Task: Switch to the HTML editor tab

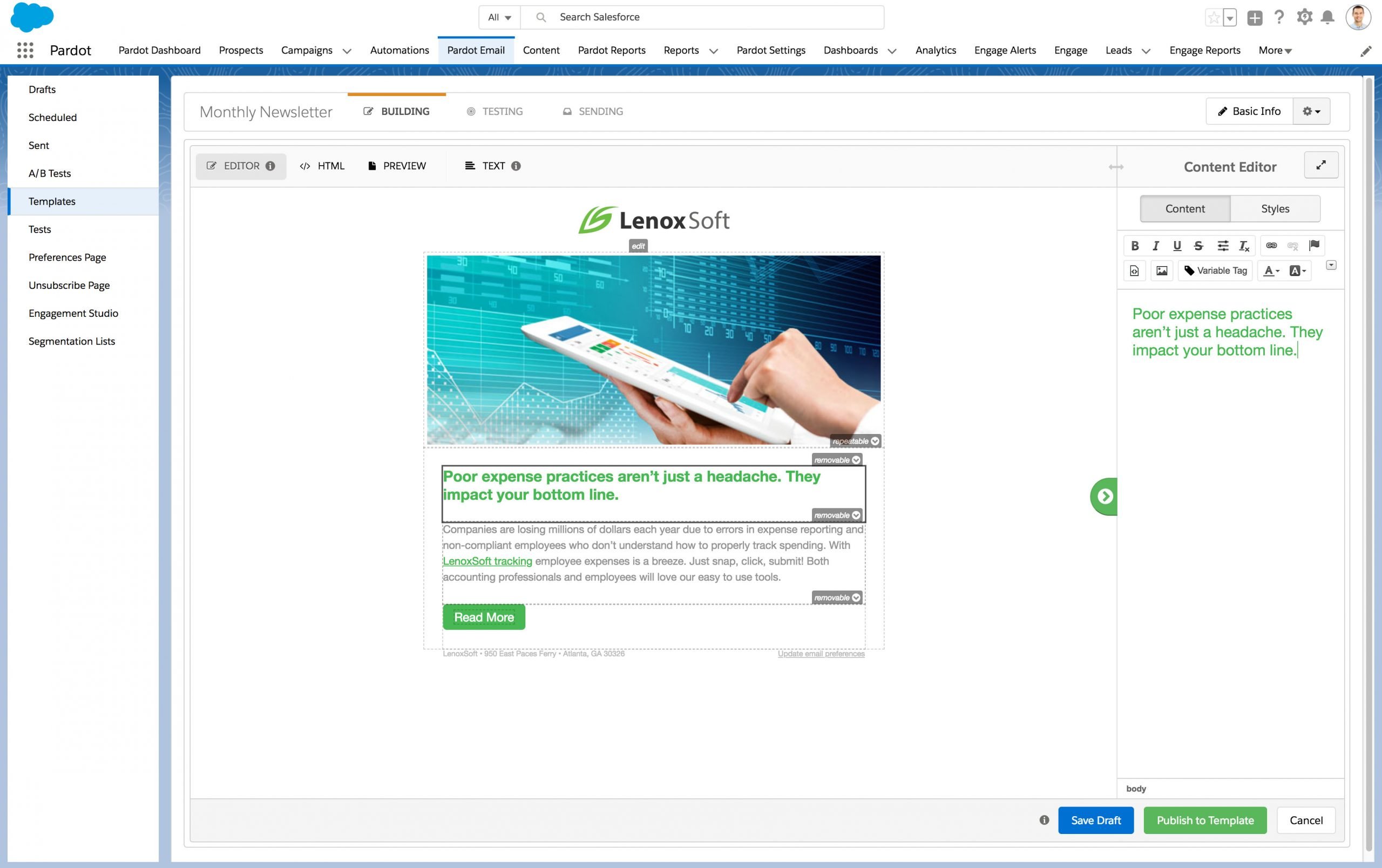Action: [322, 165]
